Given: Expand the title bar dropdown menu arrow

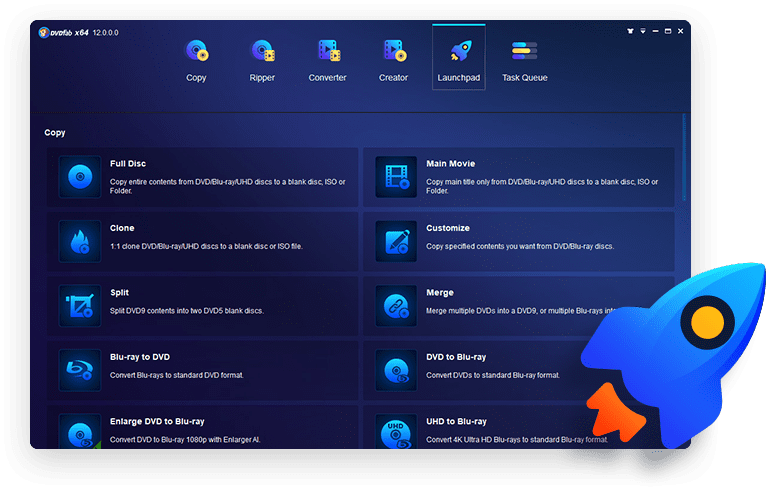Looking at the screenshot, I should click(x=643, y=31).
